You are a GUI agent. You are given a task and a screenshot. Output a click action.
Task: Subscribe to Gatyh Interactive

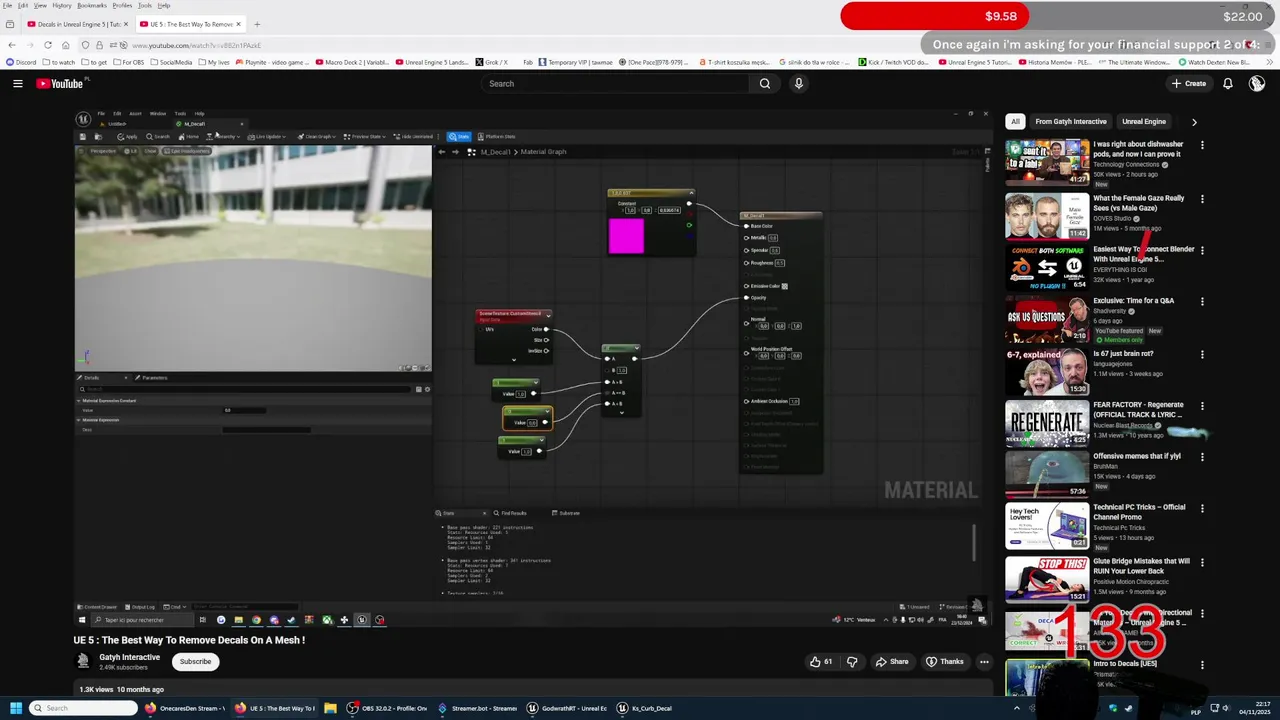point(195,661)
